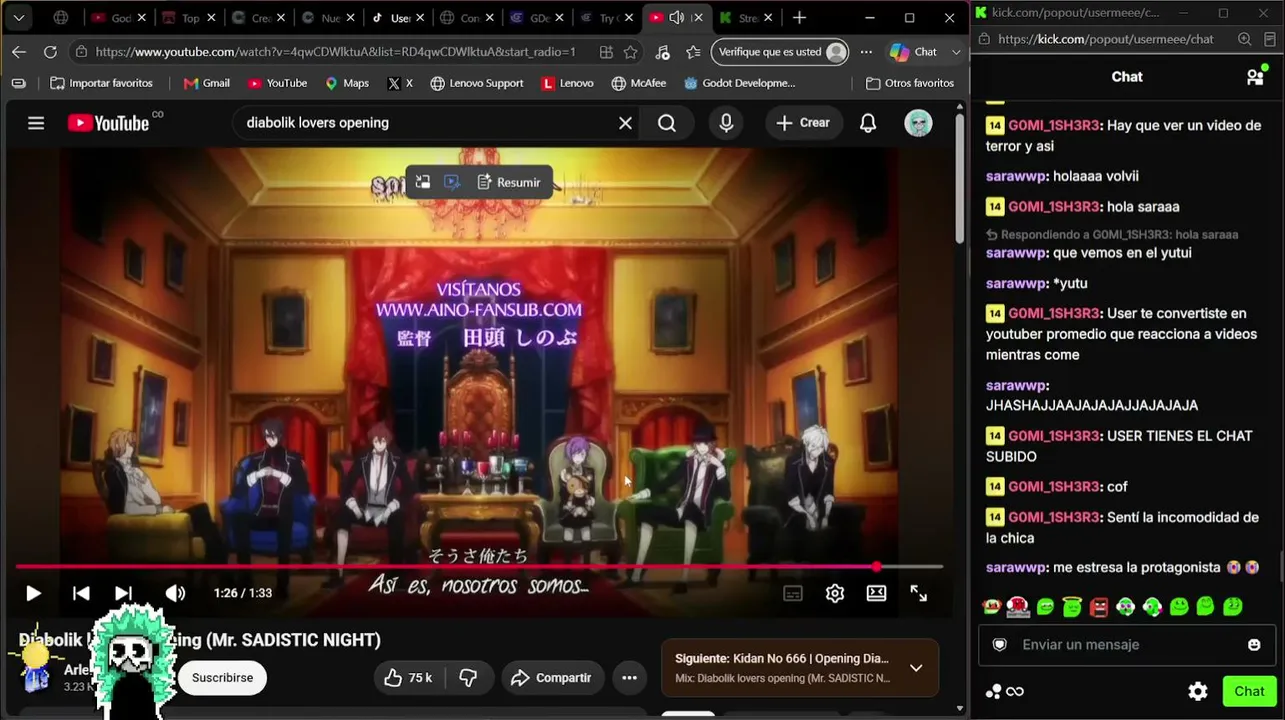
Task: Open the emoji picker in Kick chat
Action: click(1254, 645)
